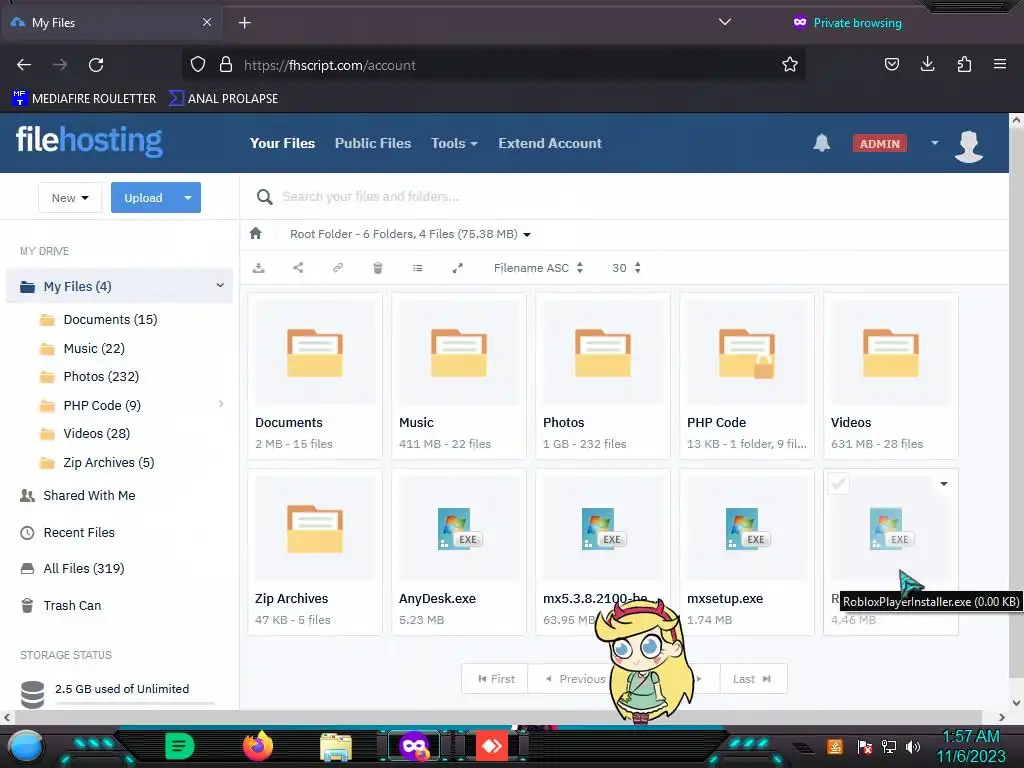The width and height of the screenshot is (1024, 768).
Task: Open the Your Files menu item
Action: click(282, 143)
